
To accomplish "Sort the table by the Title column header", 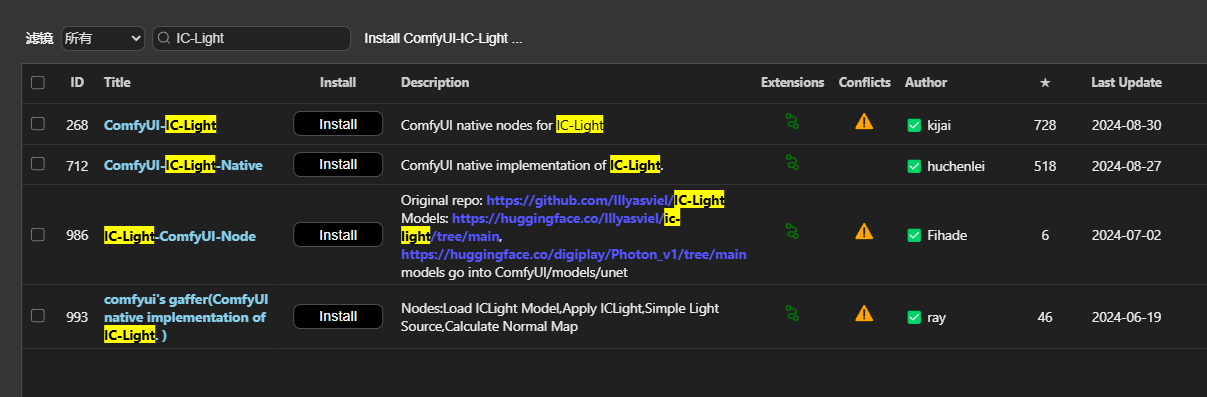I will click(x=117, y=82).
